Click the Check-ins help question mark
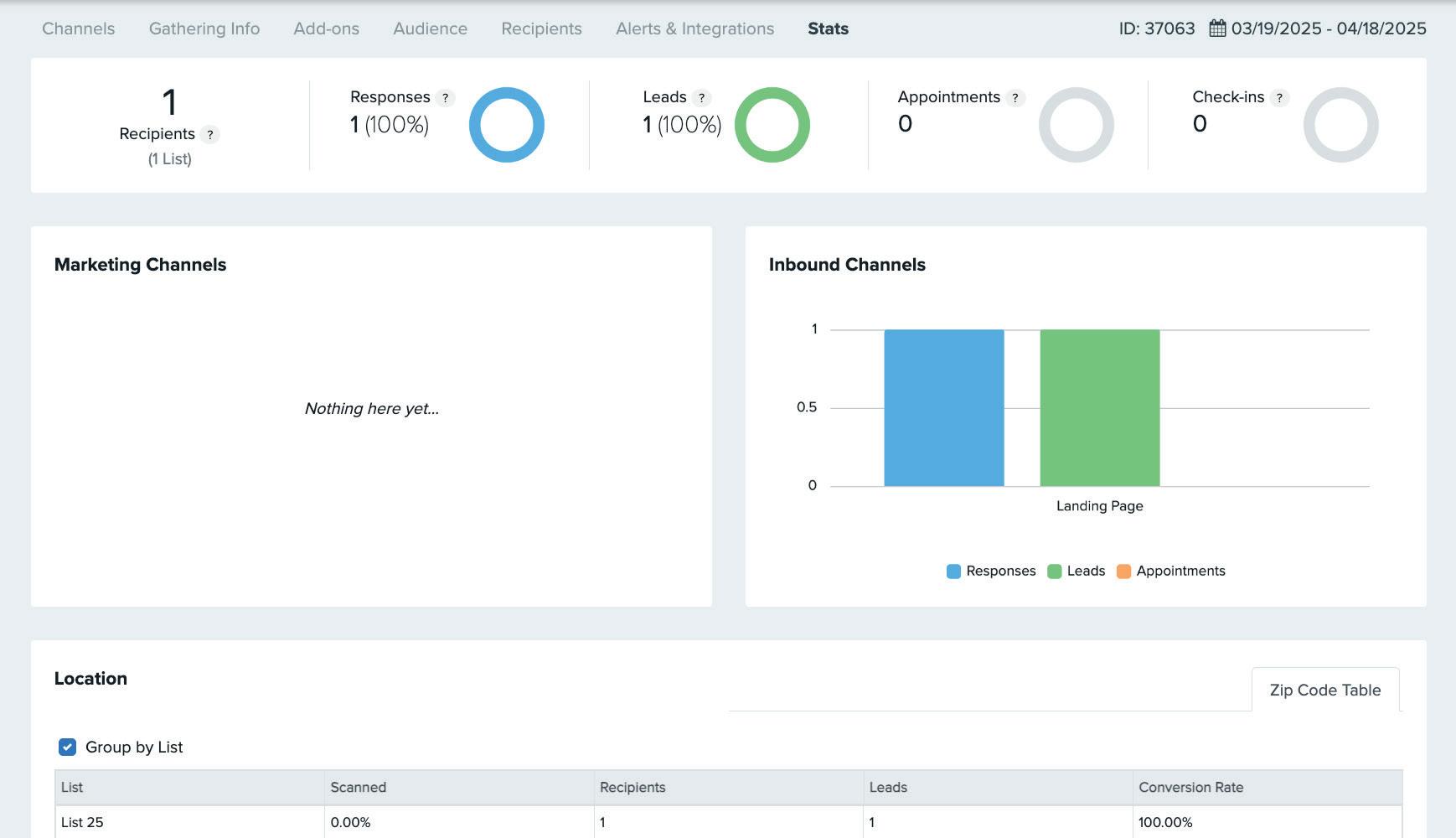This screenshot has height=838, width=1456. pyautogui.click(x=1279, y=98)
